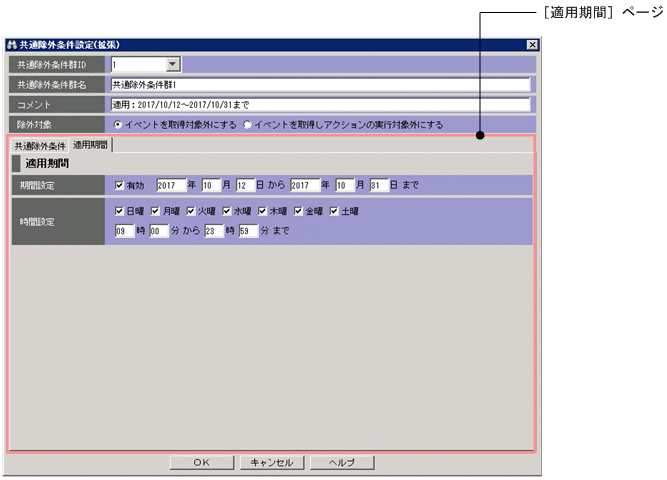Toggle the 日曜 checkbox
Image resolution: width=667 pixels, height=480 pixels.
(119, 211)
